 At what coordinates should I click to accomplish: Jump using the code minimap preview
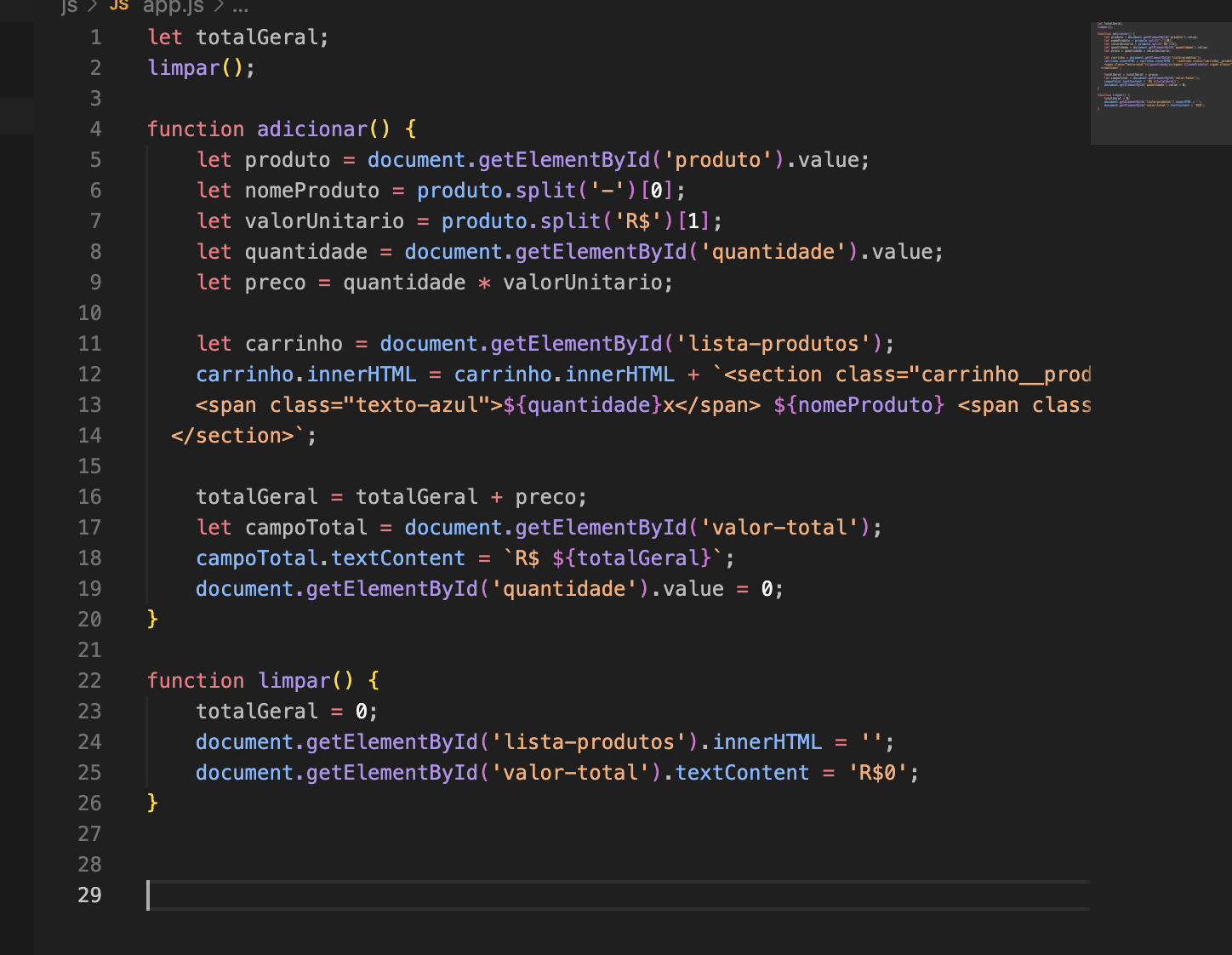point(1161,83)
